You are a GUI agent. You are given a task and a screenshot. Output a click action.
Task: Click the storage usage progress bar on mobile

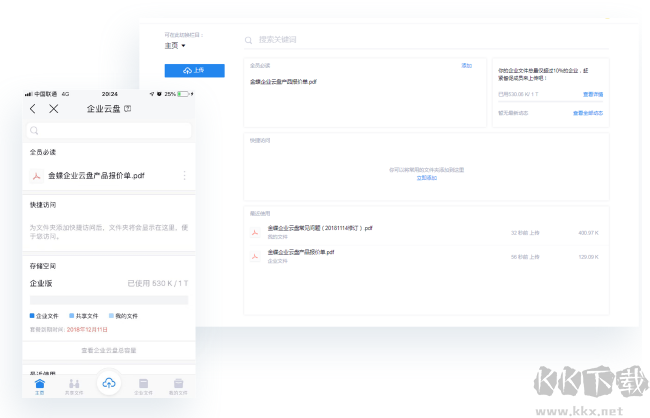[x=109, y=299]
